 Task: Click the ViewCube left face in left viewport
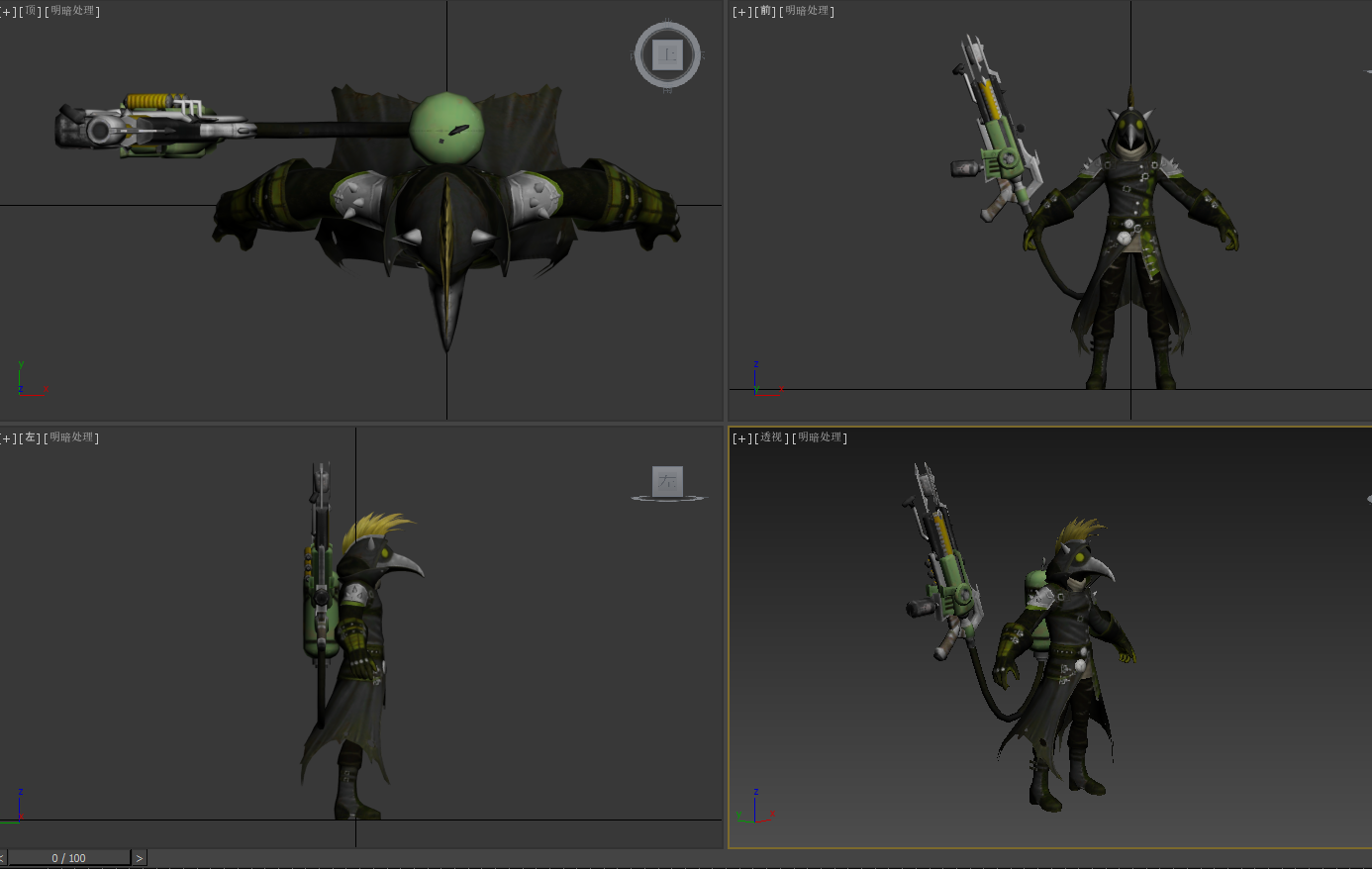tap(667, 481)
